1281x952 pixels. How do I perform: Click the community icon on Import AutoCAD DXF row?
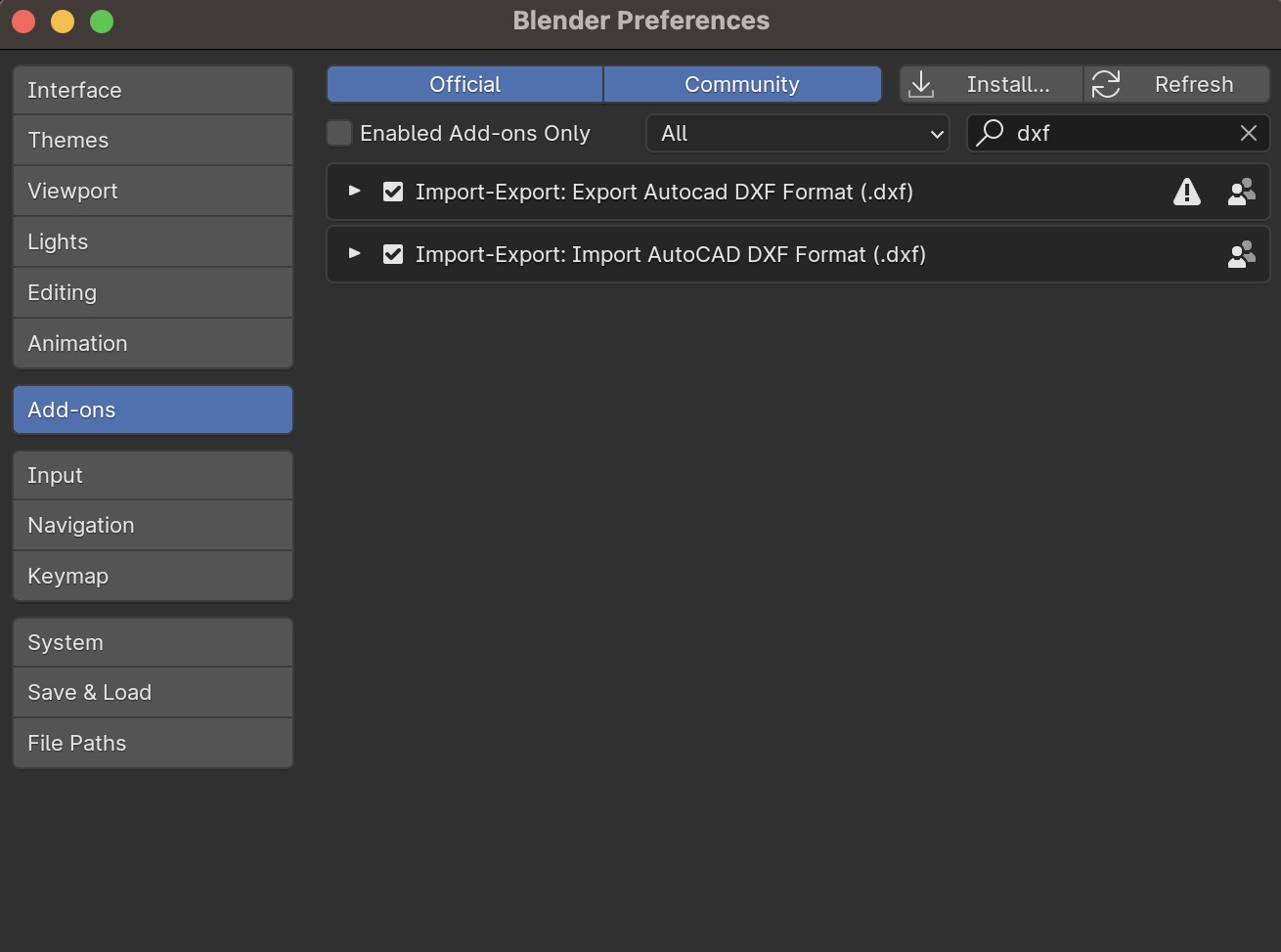[1242, 254]
